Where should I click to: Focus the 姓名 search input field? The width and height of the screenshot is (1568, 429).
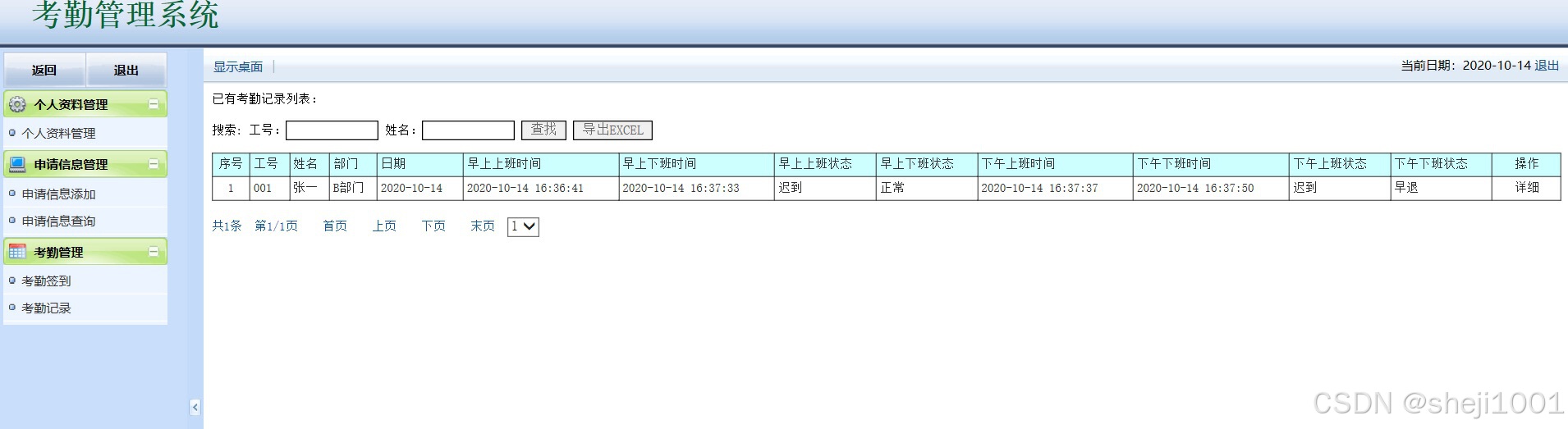468,130
